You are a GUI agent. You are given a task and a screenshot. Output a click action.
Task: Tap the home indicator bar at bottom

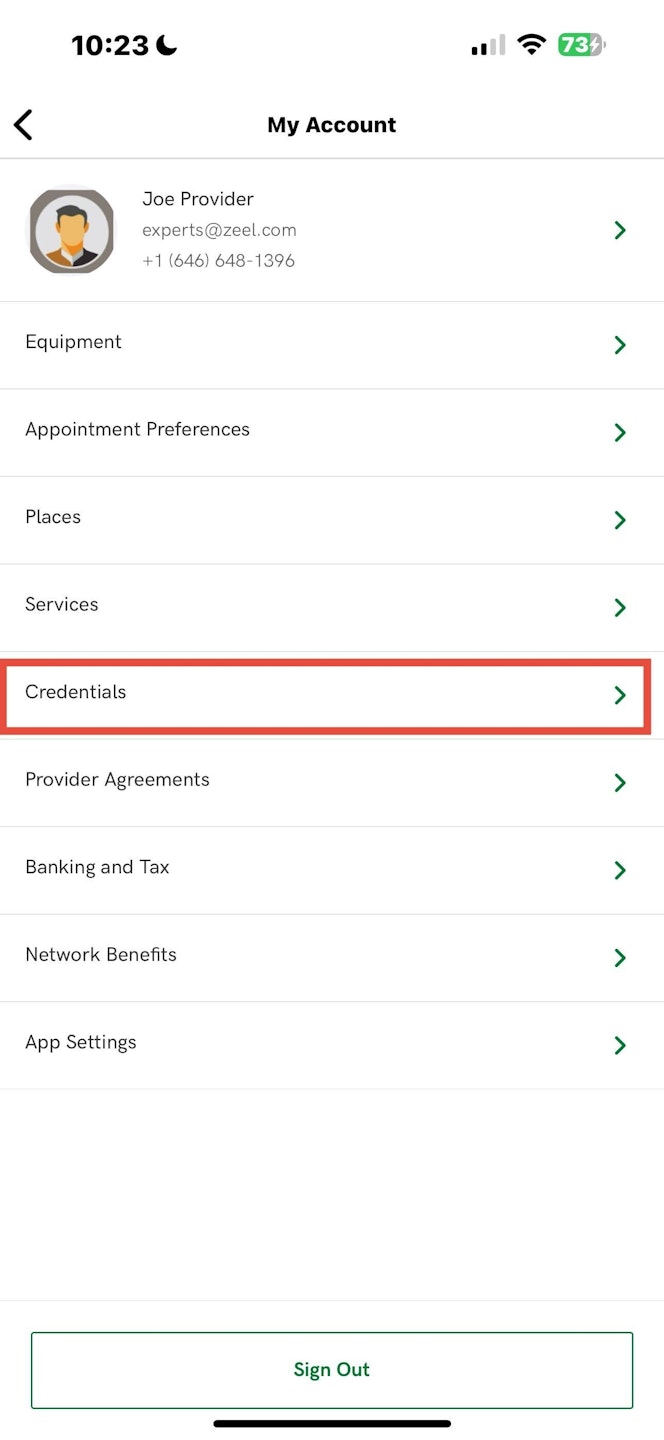coord(332,1423)
